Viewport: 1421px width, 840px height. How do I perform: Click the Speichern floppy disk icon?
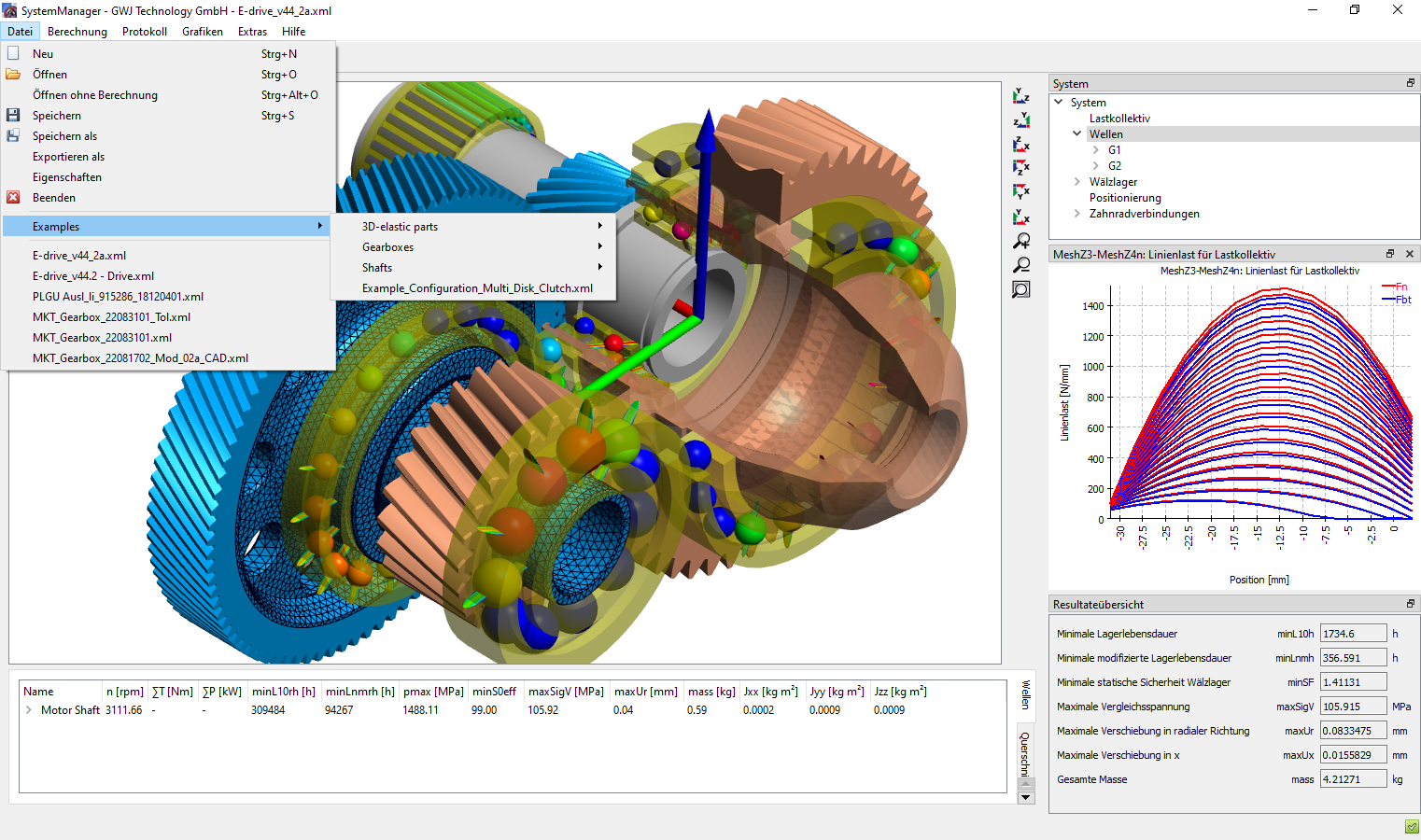pyautogui.click(x=13, y=115)
